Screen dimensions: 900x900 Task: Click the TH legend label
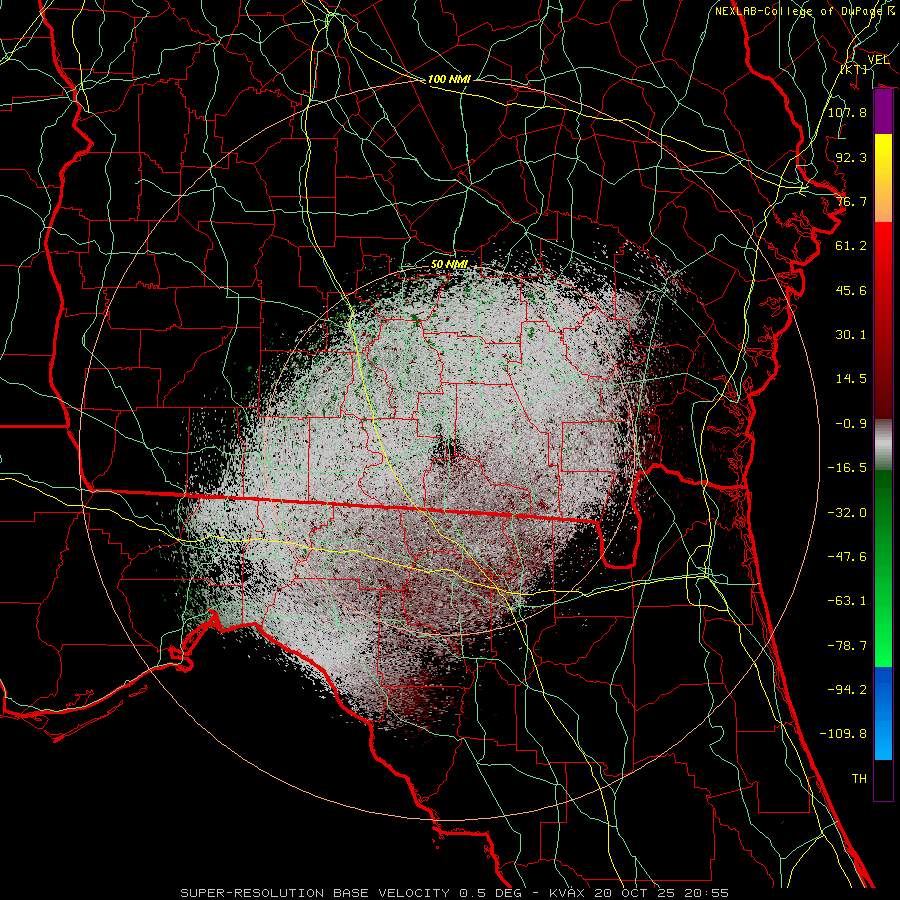point(859,778)
